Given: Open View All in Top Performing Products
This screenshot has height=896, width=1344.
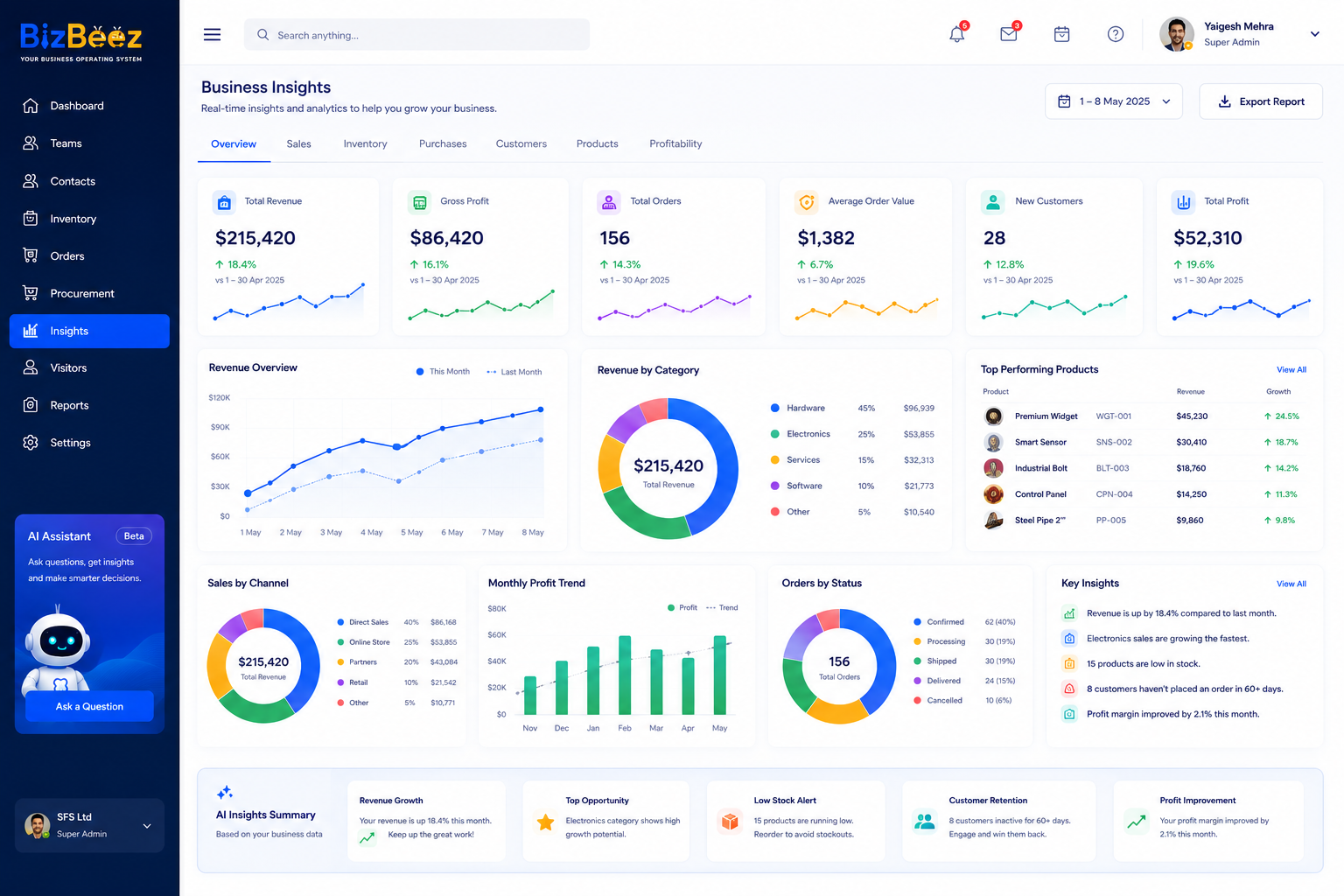Looking at the screenshot, I should coord(1291,370).
